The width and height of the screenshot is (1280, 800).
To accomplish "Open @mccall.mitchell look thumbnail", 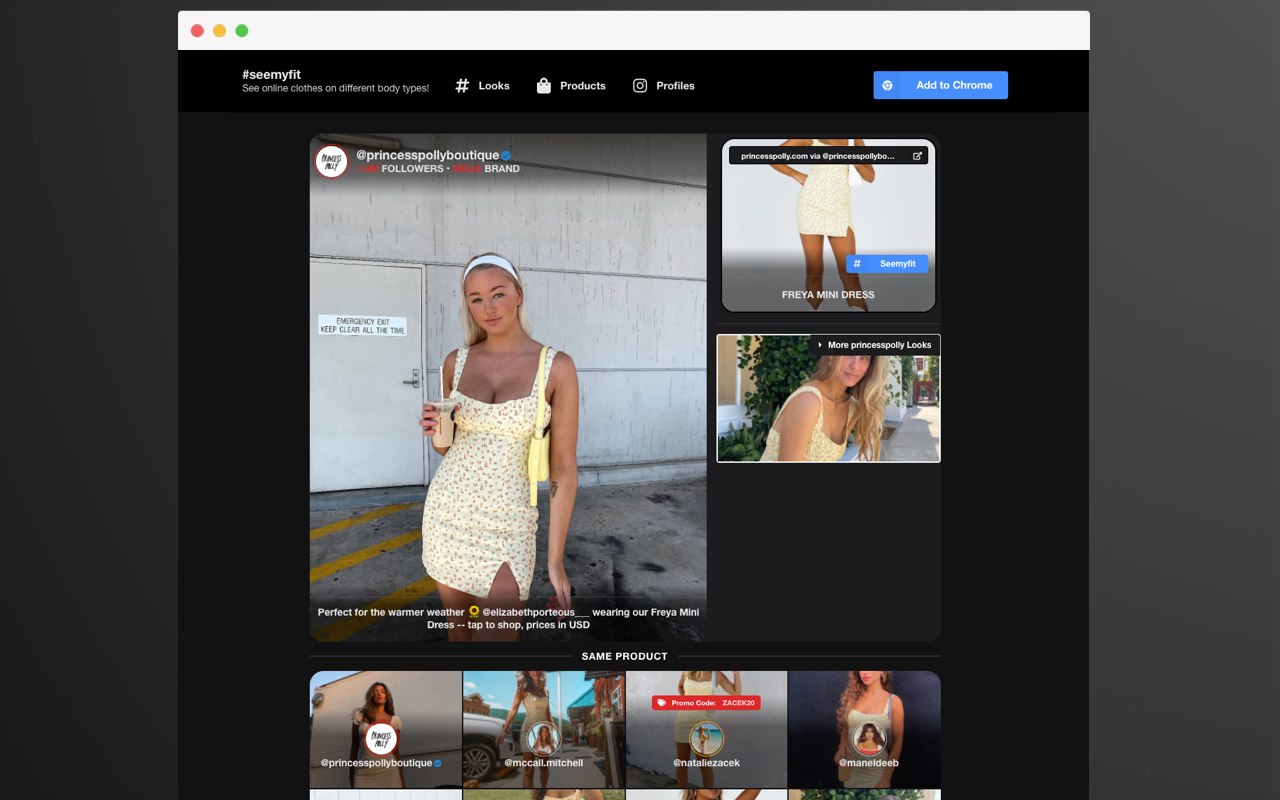I will 544,729.
